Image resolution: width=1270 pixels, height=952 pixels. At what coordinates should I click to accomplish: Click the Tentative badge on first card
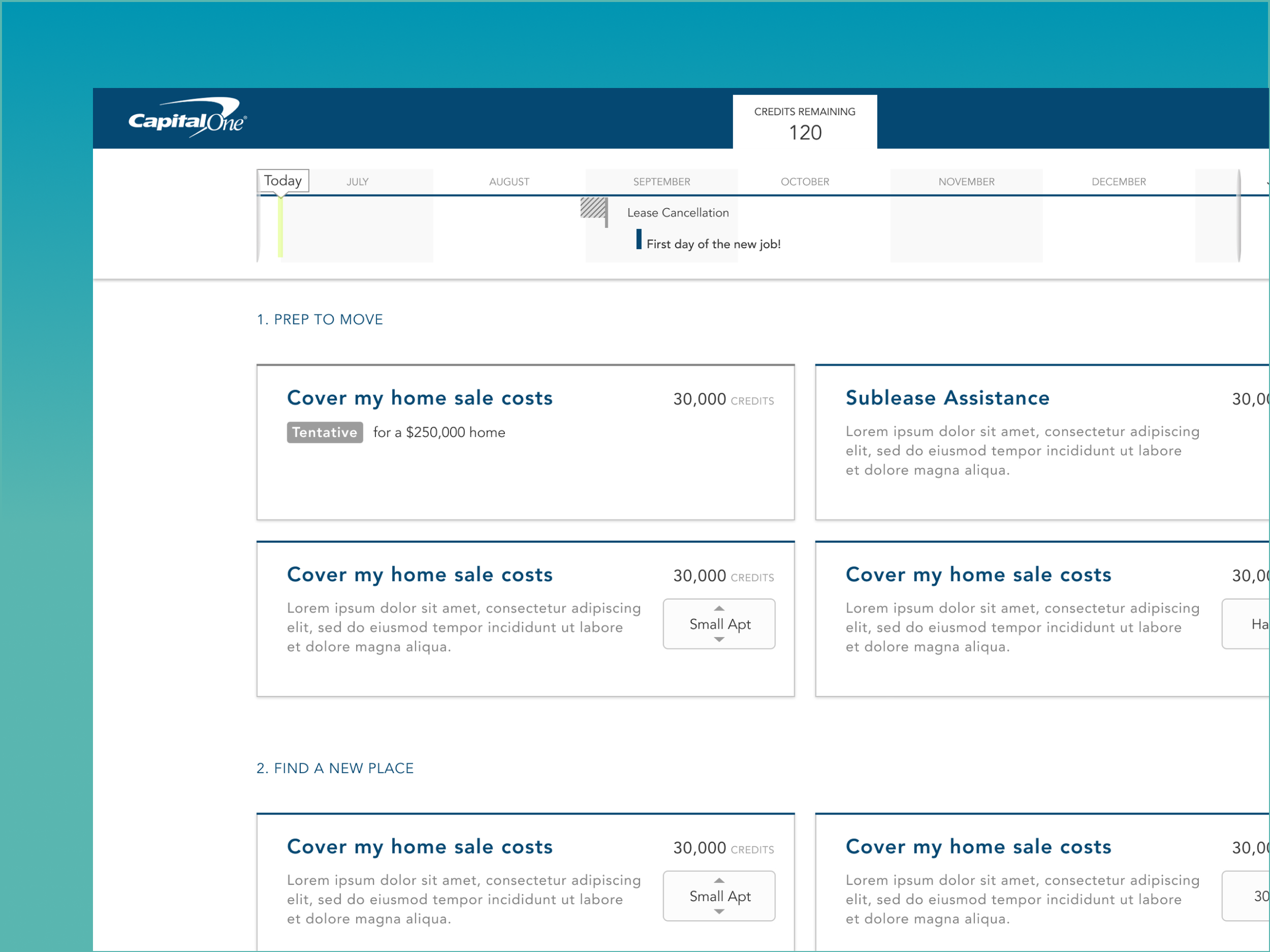[325, 432]
